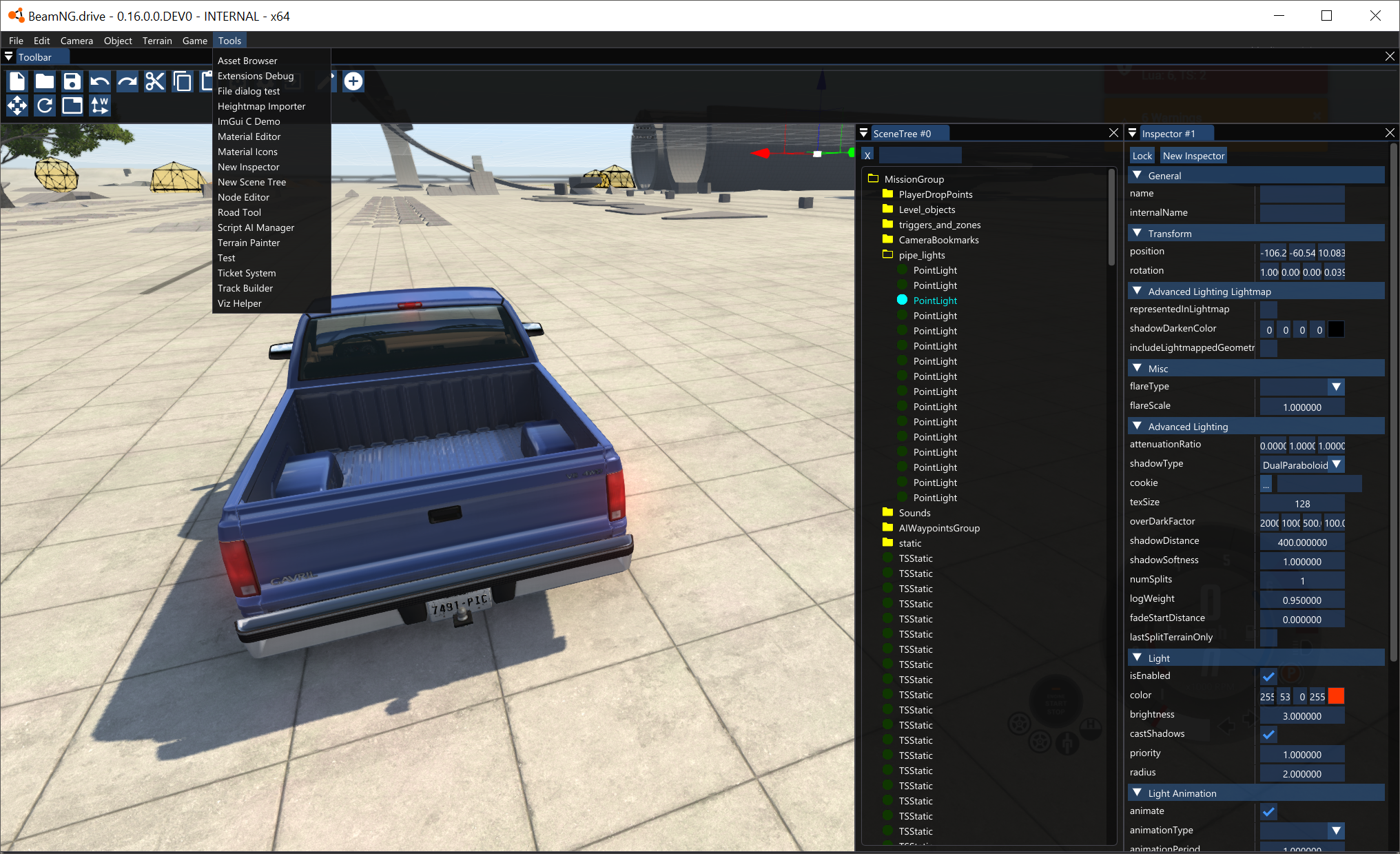
Task: Click the New Inspector button
Action: coord(1193,156)
